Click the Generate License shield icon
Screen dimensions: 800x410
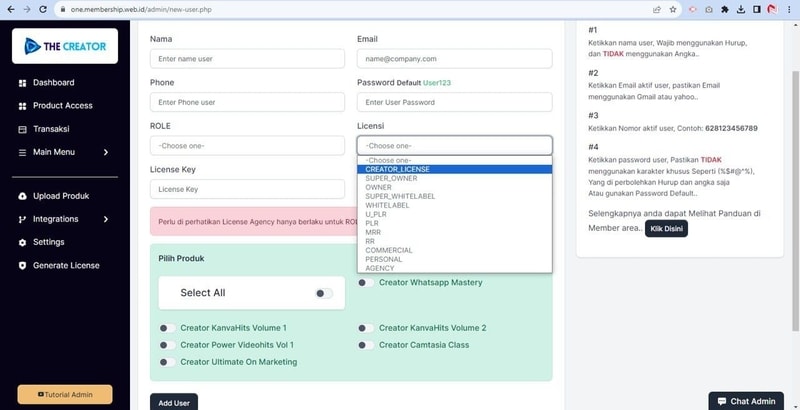point(22,265)
